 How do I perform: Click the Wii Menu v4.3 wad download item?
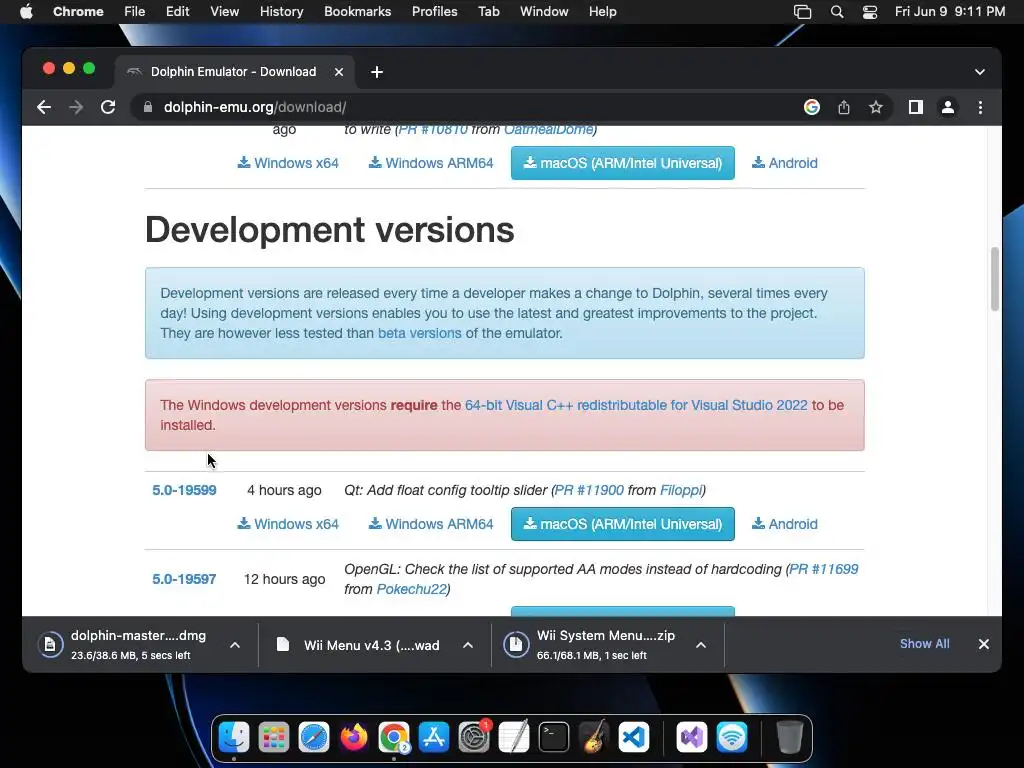(x=358, y=645)
